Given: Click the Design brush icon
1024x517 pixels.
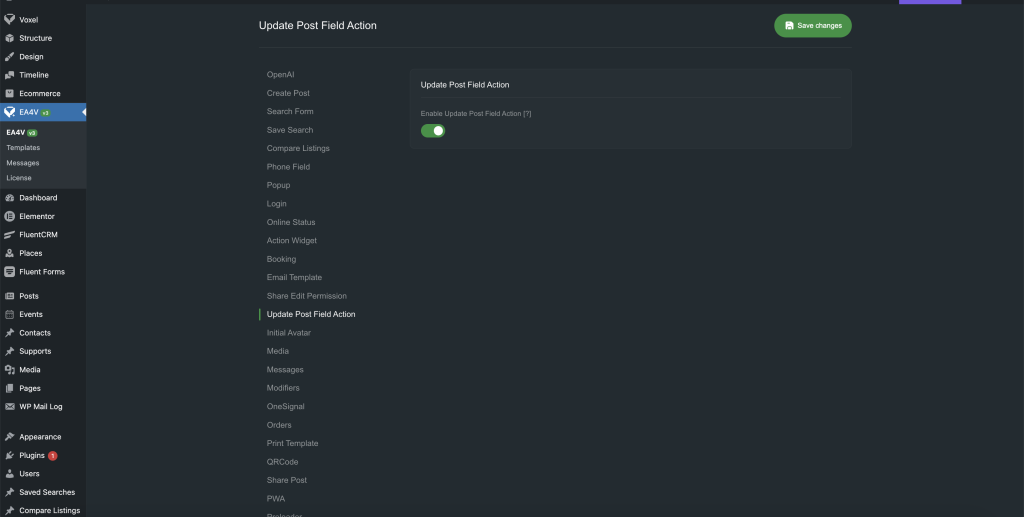Looking at the screenshot, I should coord(9,57).
